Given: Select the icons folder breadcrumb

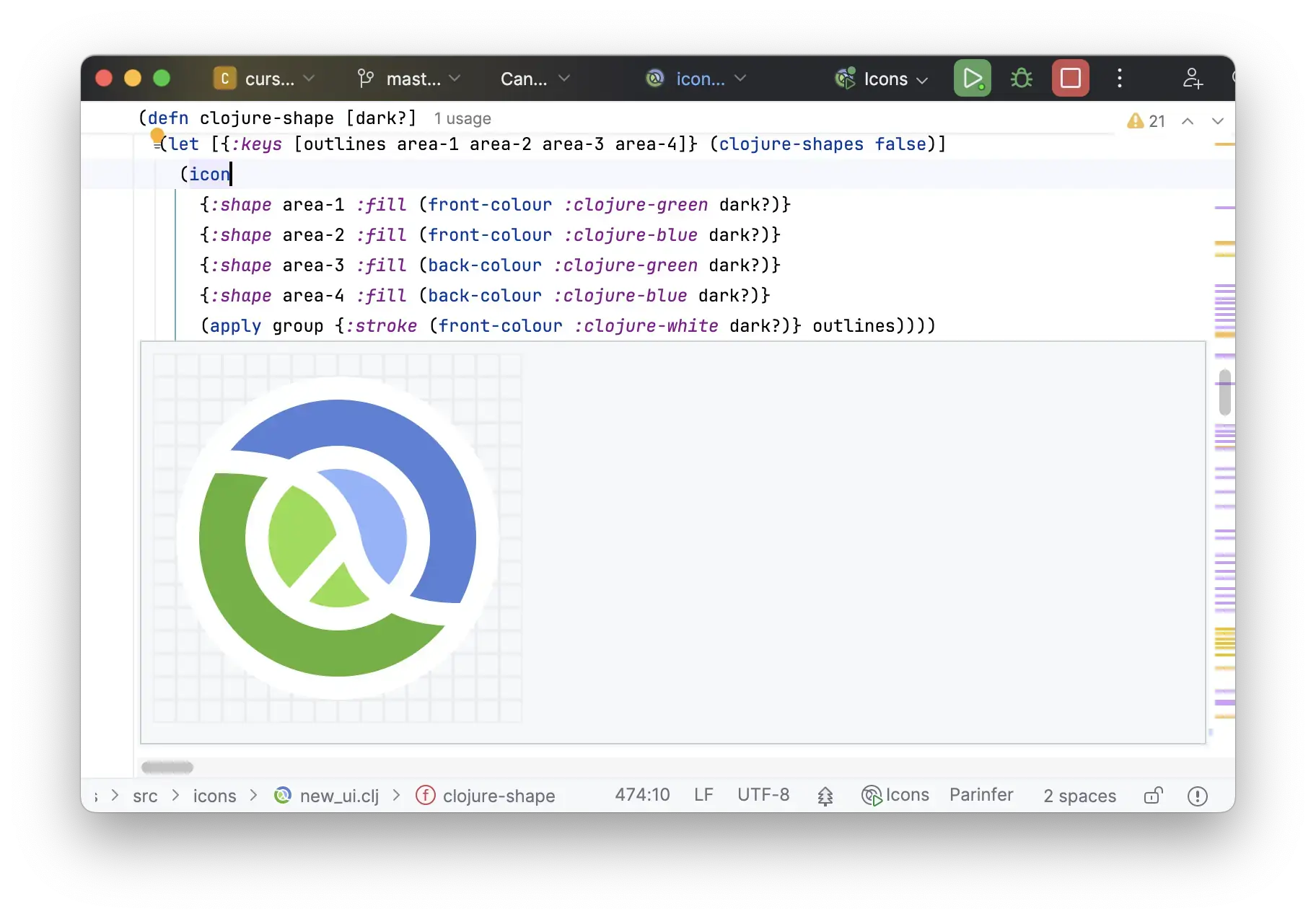Looking at the screenshot, I should [x=214, y=796].
